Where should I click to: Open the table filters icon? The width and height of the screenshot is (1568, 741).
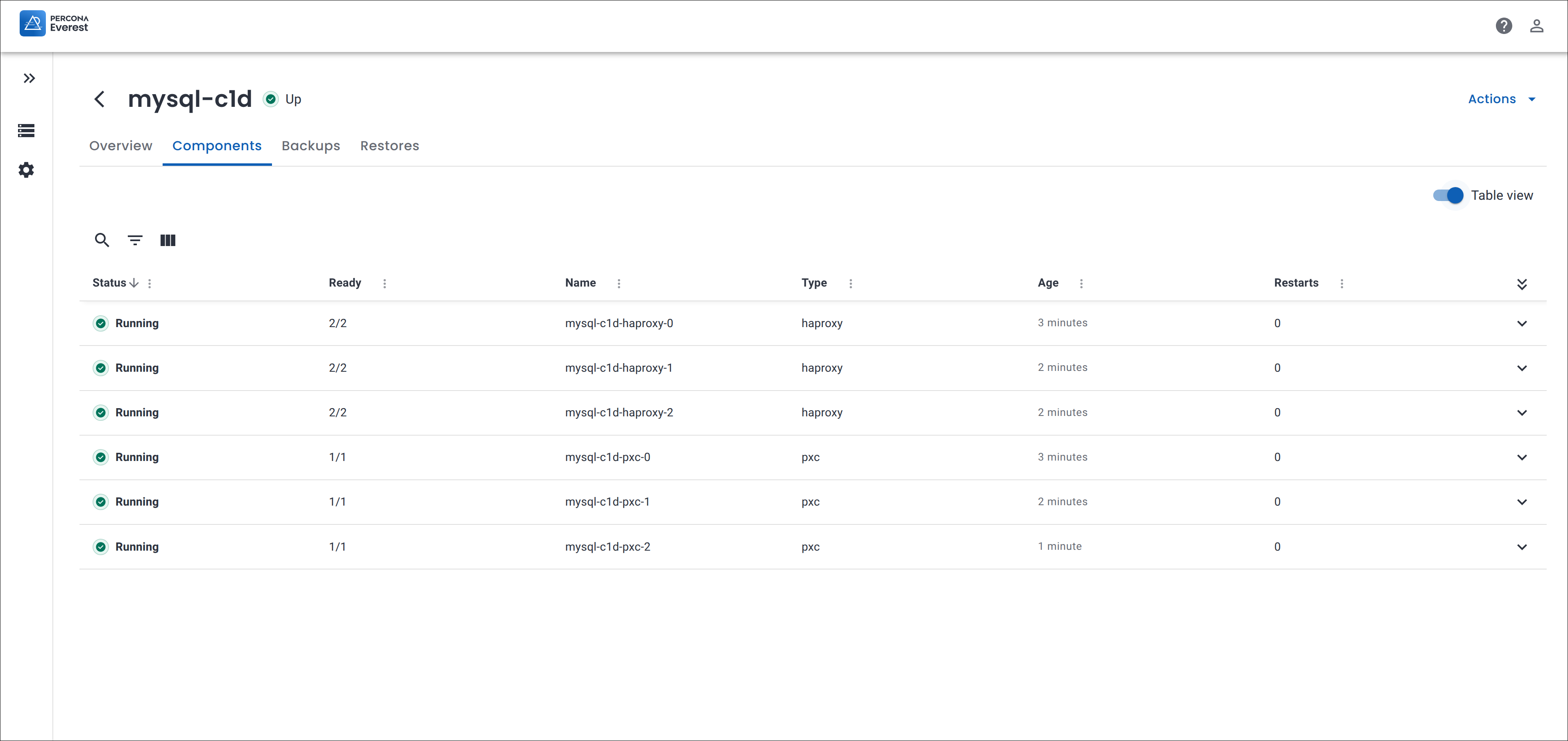(x=134, y=240)
